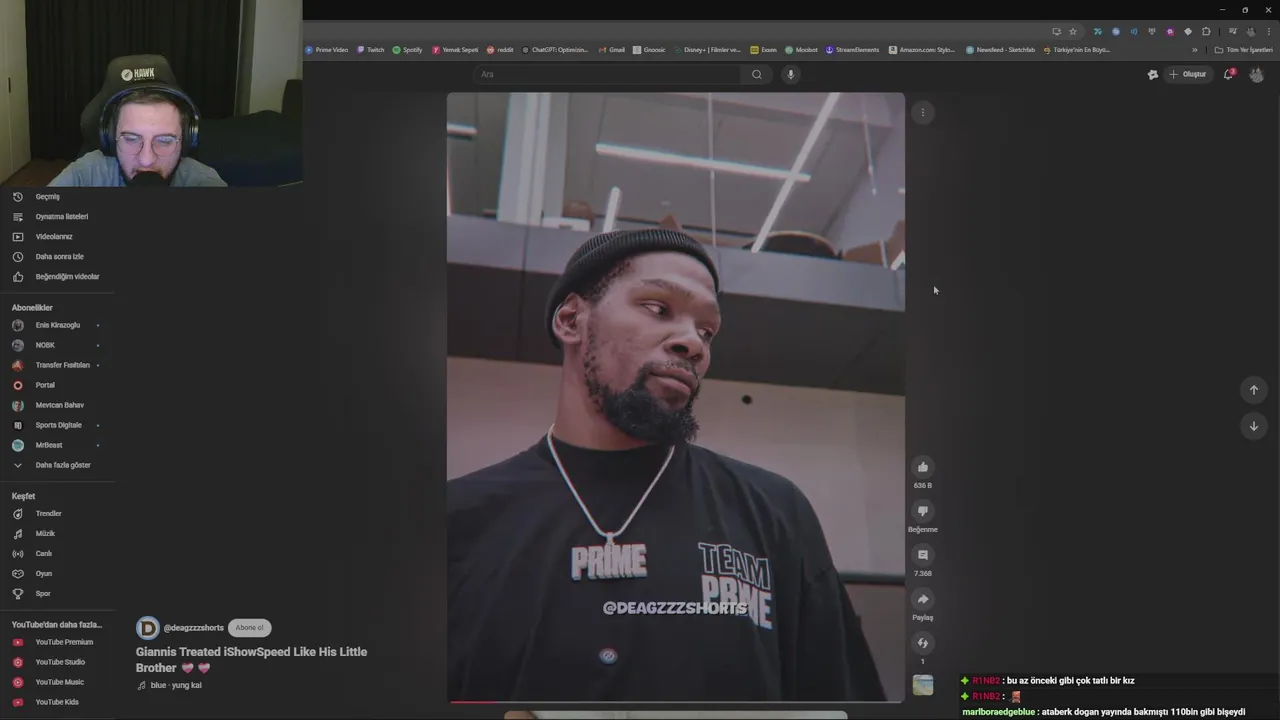This screenshot has height=720, width=1280.
Task: Open the Newsfeed - Sketchfab bookmark
Action: point(1001,50)
